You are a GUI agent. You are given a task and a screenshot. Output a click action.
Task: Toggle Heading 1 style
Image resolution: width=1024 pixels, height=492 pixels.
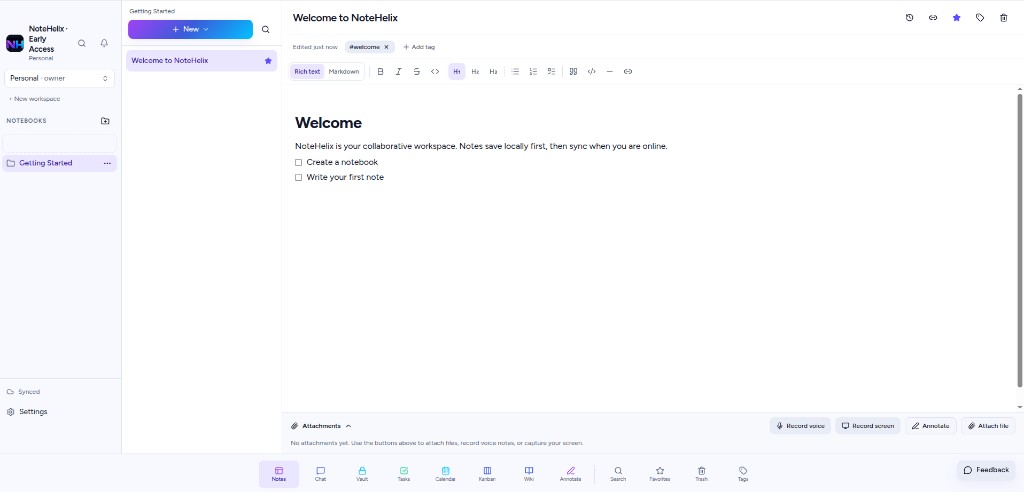[x=456, y=72]
